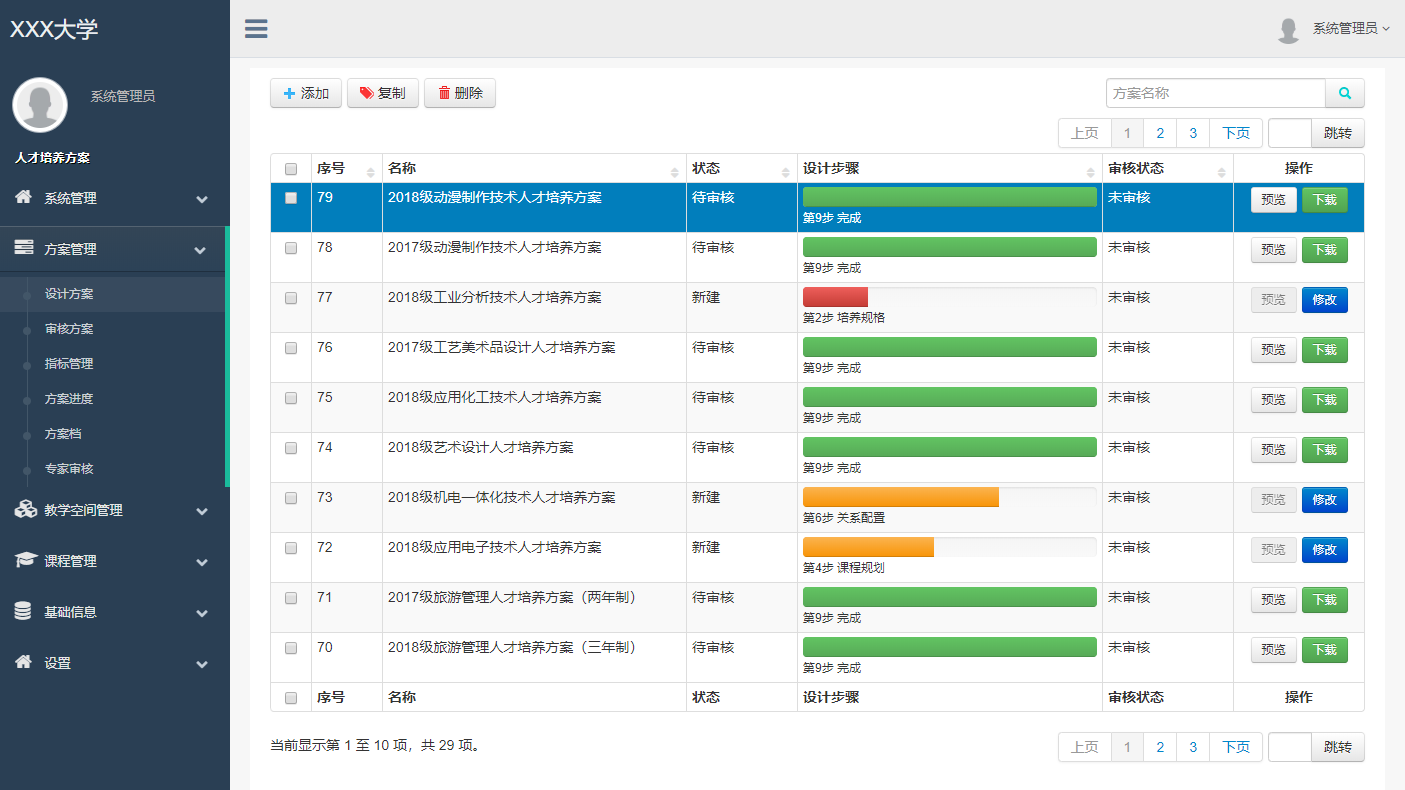Download the row 70 plan

(1324, 650)
